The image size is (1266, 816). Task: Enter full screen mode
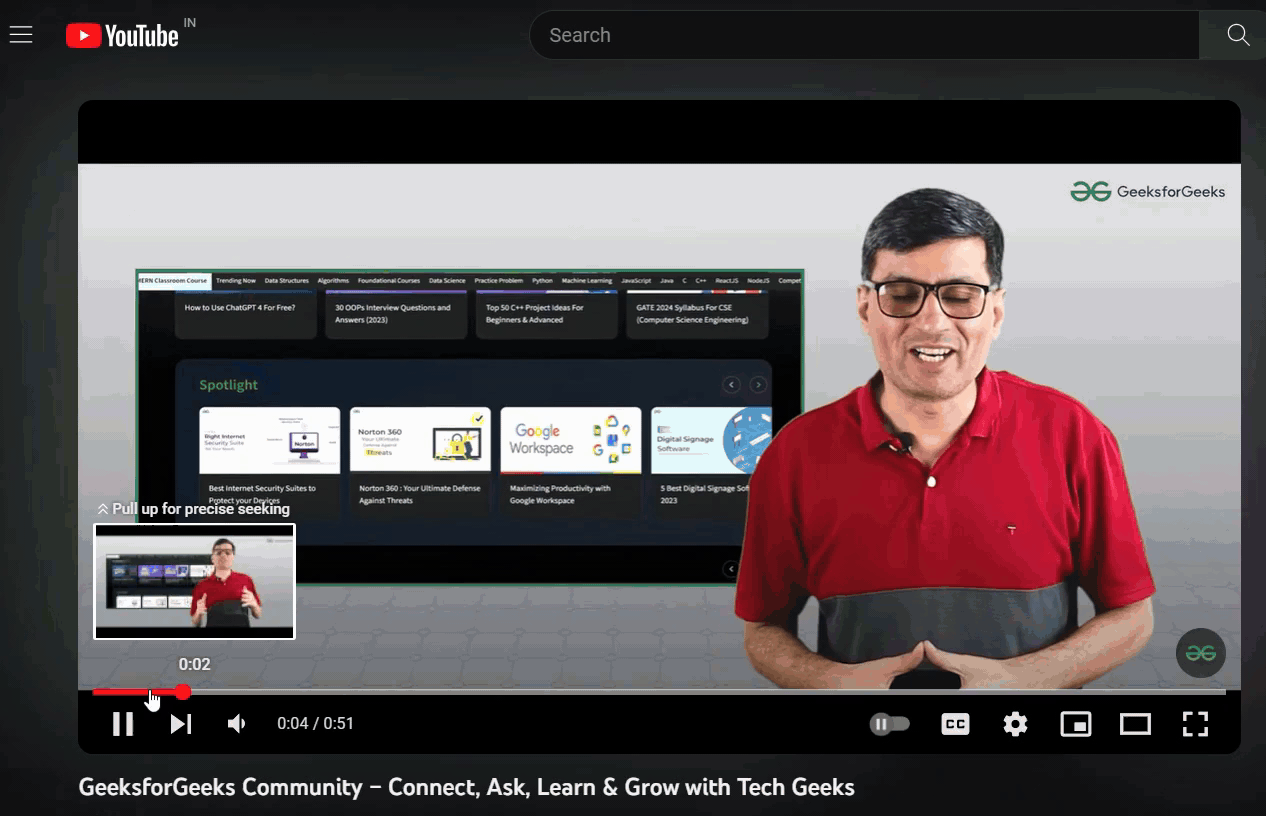point(1195,724)
